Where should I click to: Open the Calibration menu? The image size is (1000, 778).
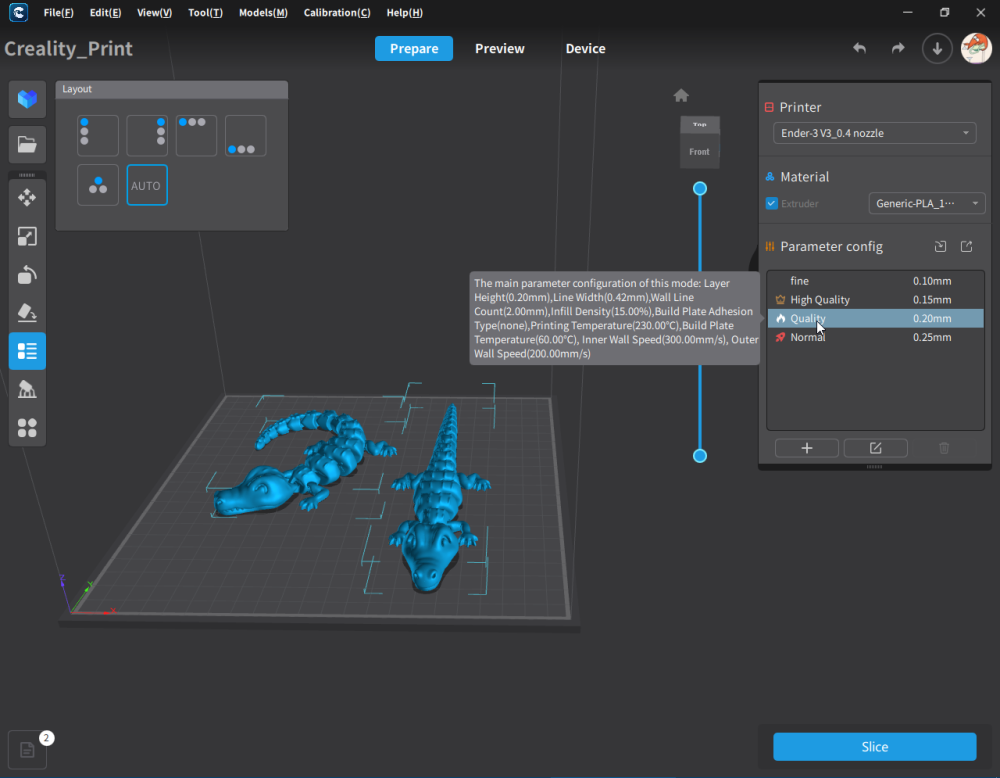pyautogui.click(x=336, y=13)
